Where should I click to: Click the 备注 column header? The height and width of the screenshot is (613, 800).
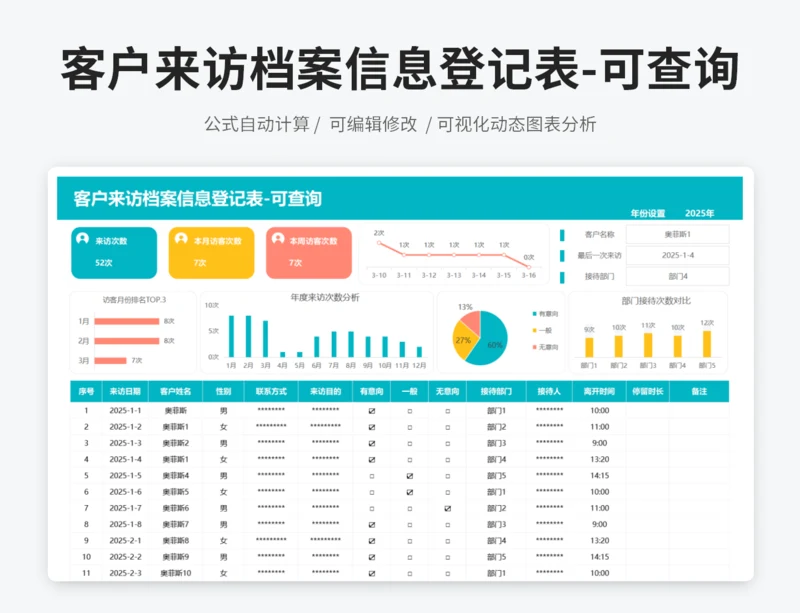click(699, 391)
